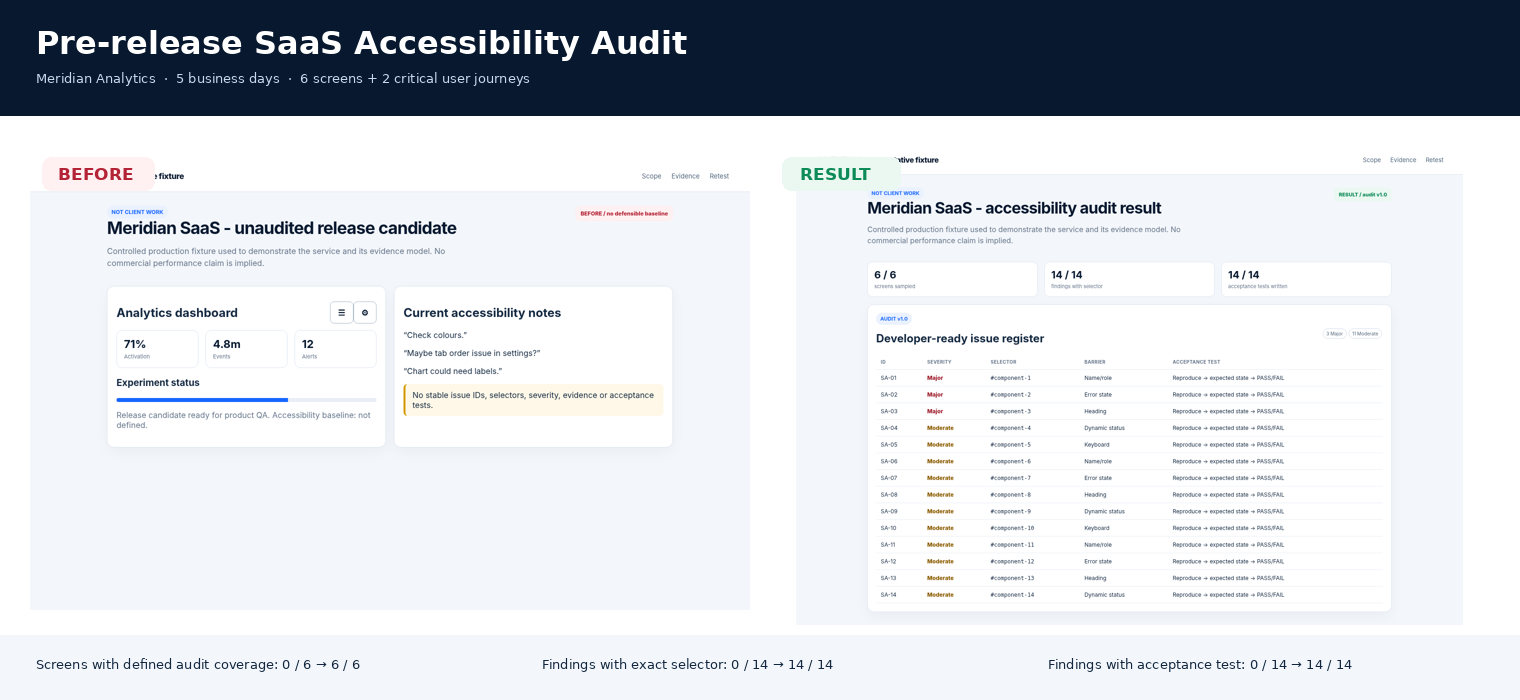
Task: Open Scope link in the Before panel
Action: 652,176
